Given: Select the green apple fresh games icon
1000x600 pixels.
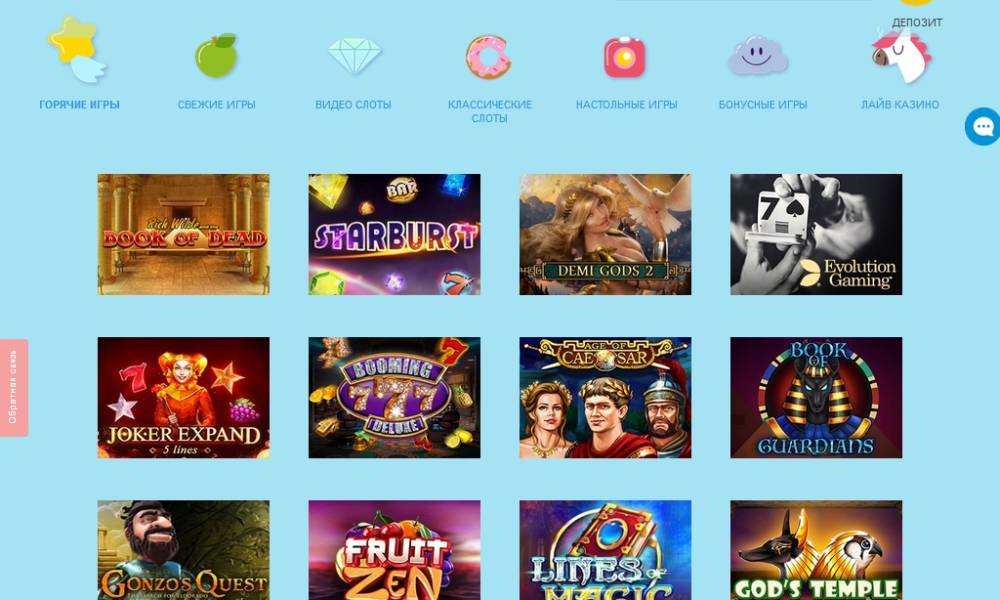Looking at the screenshot, I should (x=216, y=55).
